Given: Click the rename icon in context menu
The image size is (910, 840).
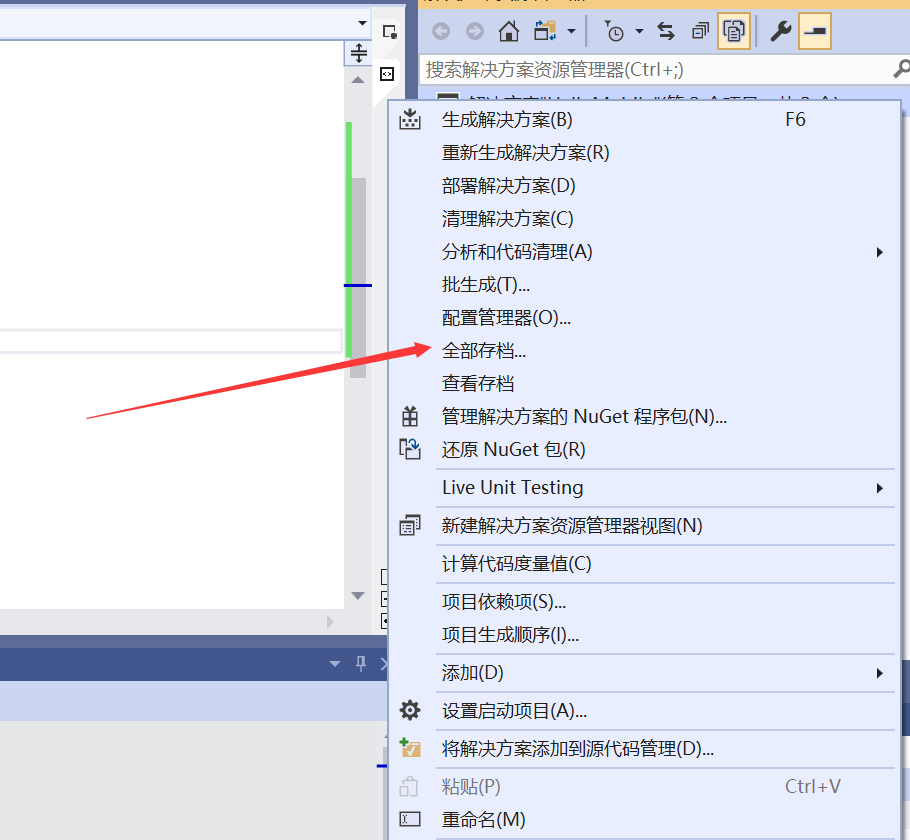Looking at the screenshot, I should pos(410,819).
